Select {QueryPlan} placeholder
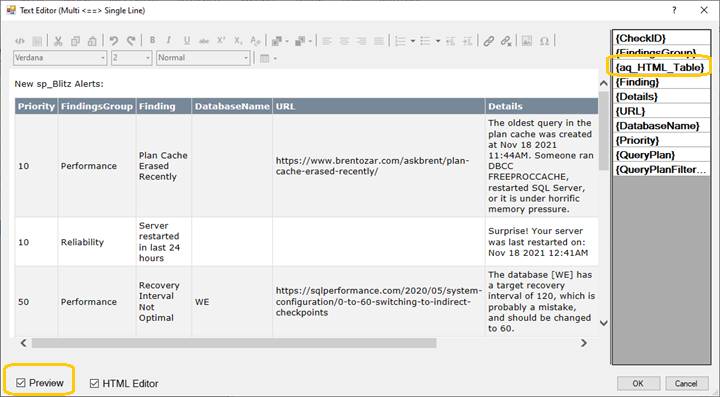Image resolution: width=720 pixels, height=397 pixels. click(x=661, y=155)
